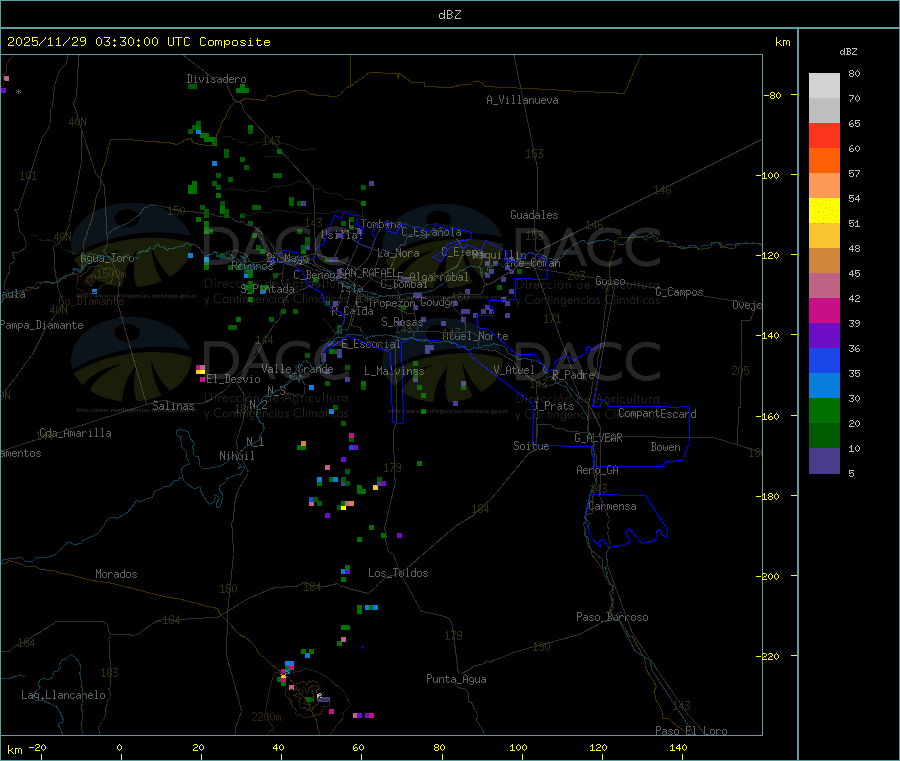Select the Punta_Agua location label
Image resolution: width=900 pixels, height=761 pixels.
pos(456,679)
